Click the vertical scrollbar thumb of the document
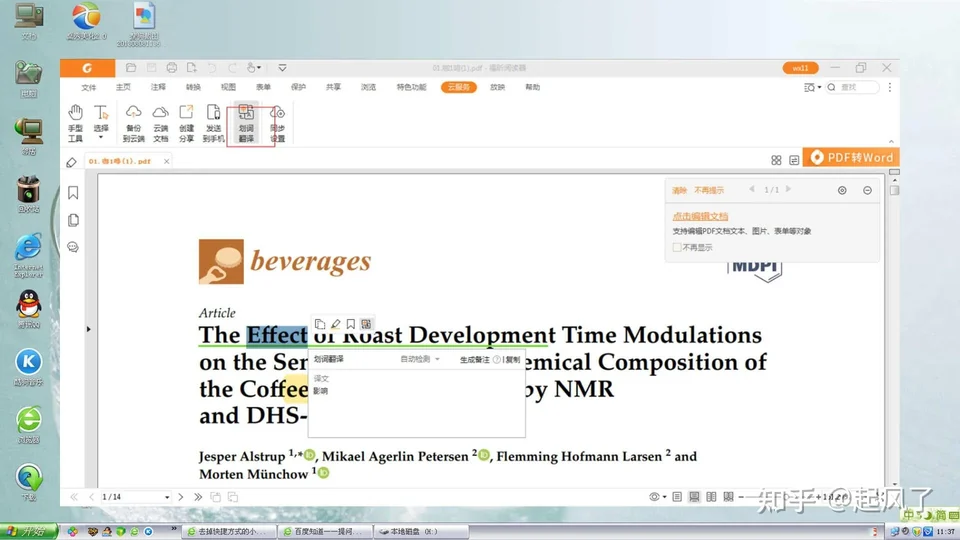Screen dimensions: 960x540 click(894, 190)
